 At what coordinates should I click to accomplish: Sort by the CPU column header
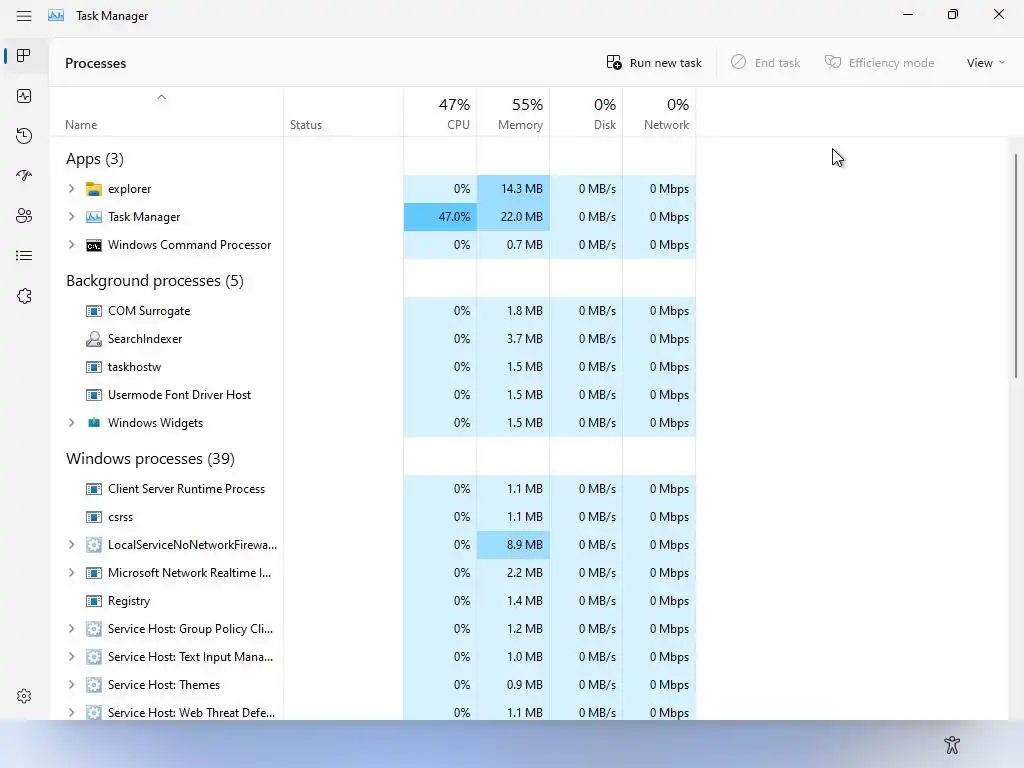click(440, 112)
